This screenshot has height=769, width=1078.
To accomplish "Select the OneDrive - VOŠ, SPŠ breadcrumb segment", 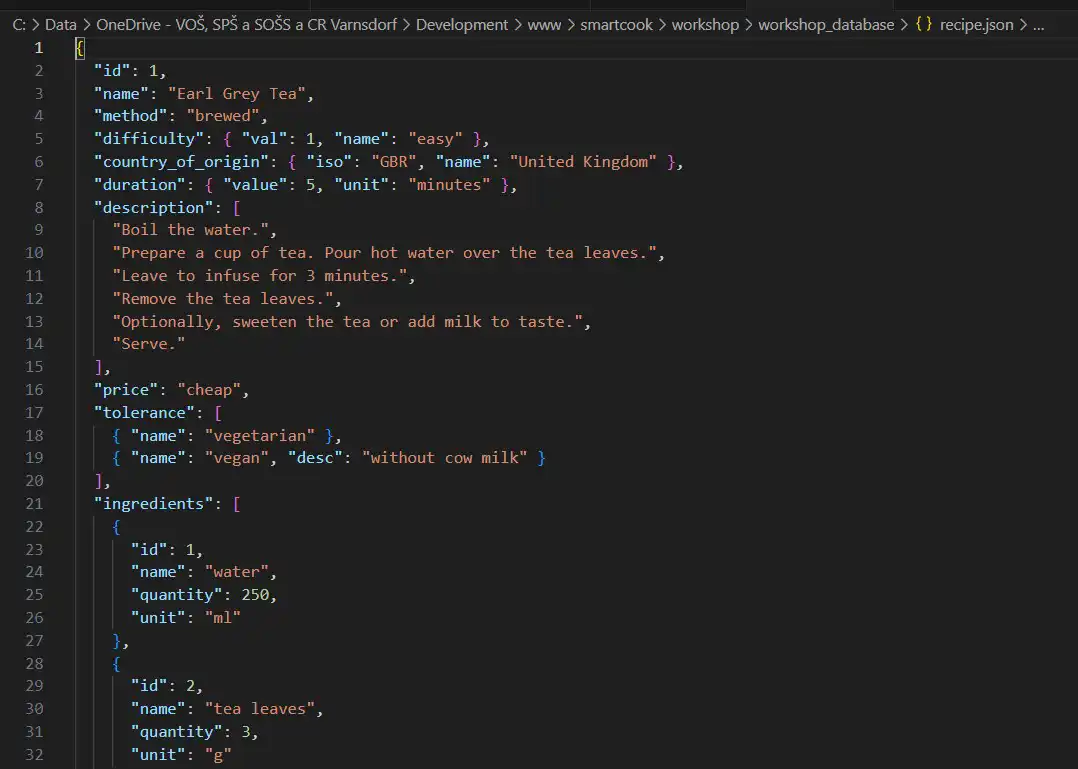I will [246, 25].
